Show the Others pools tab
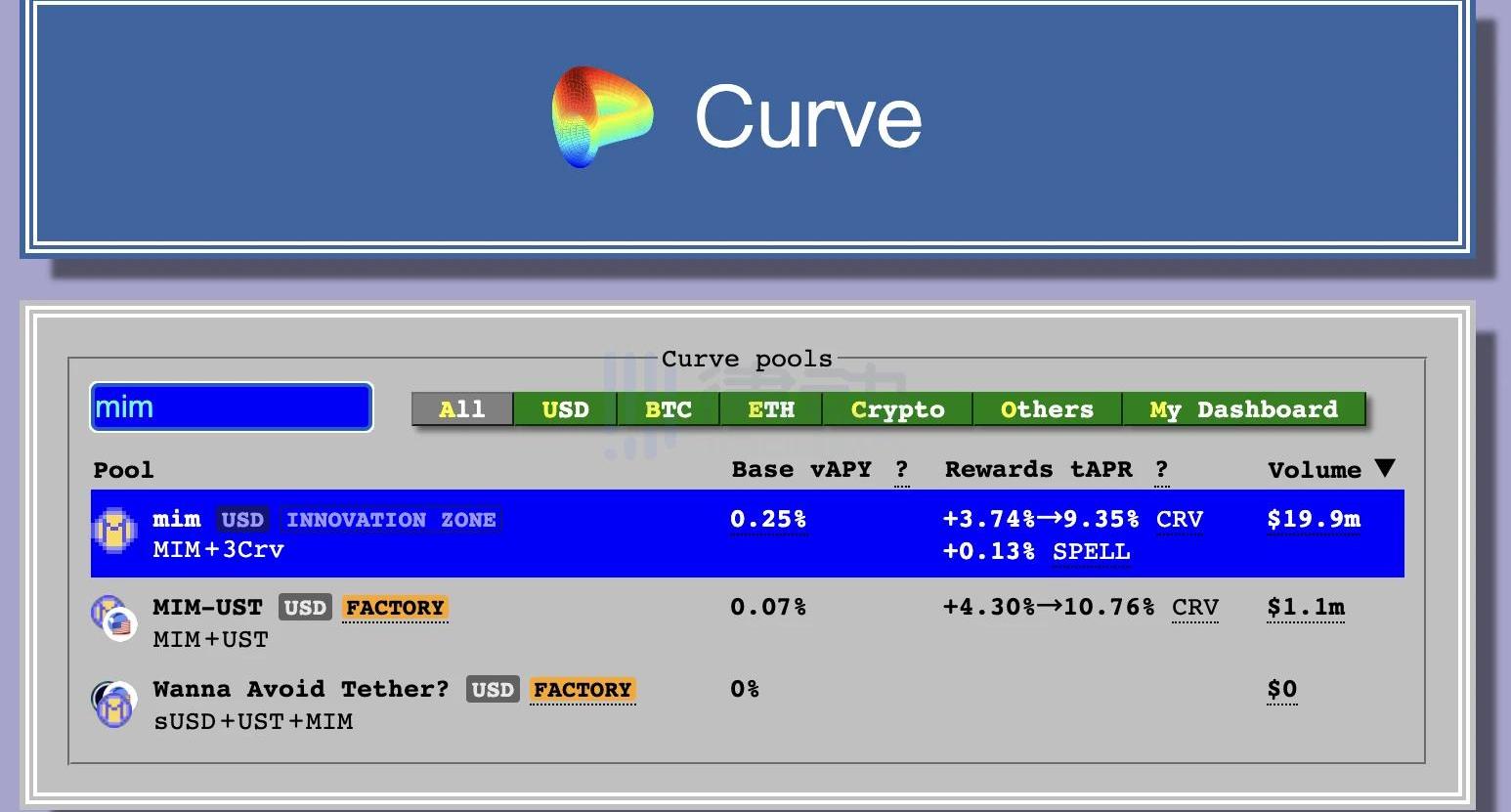Image resolution: width=1511 pixels, height=812 pixels. tap(1047, 409)
